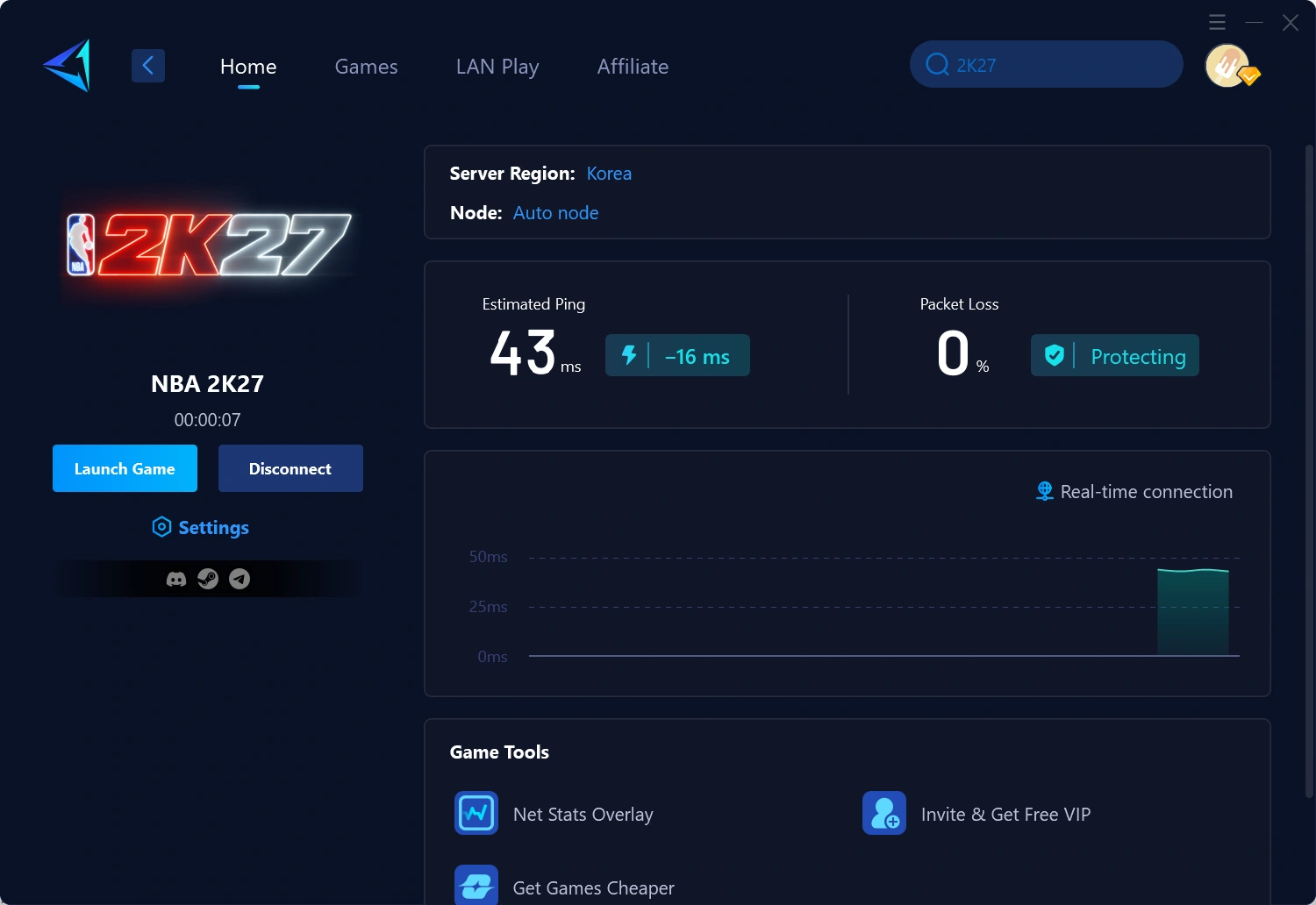Click the vertical scrollbar

[1309, 470]
